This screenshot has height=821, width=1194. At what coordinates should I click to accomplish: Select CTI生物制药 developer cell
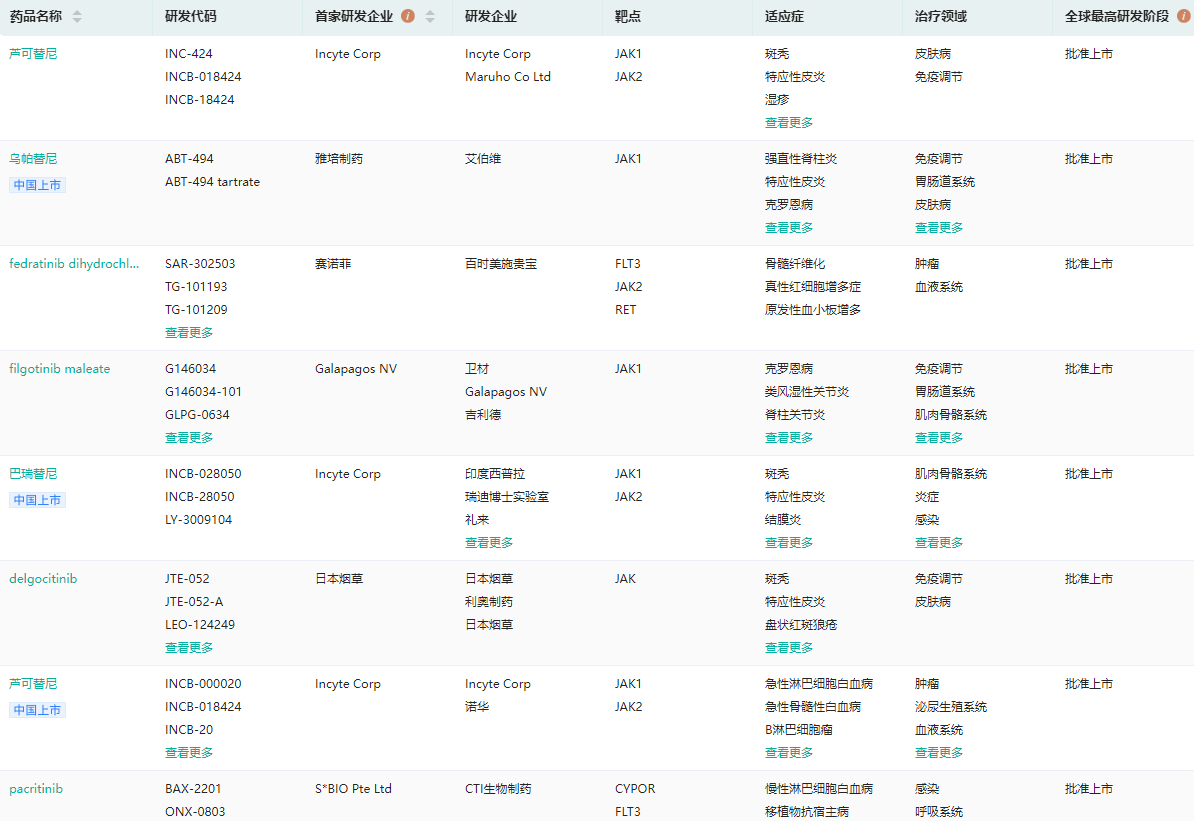(498, 789)
